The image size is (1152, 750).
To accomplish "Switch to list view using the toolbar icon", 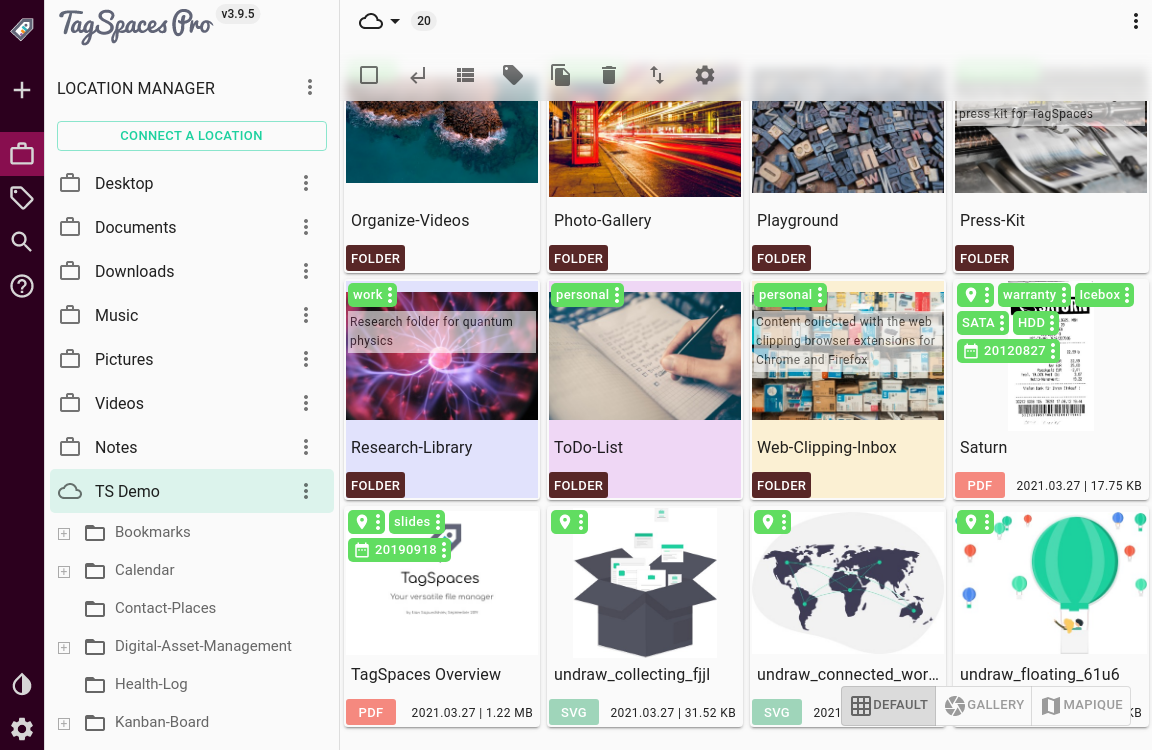I will coord(465,74).
